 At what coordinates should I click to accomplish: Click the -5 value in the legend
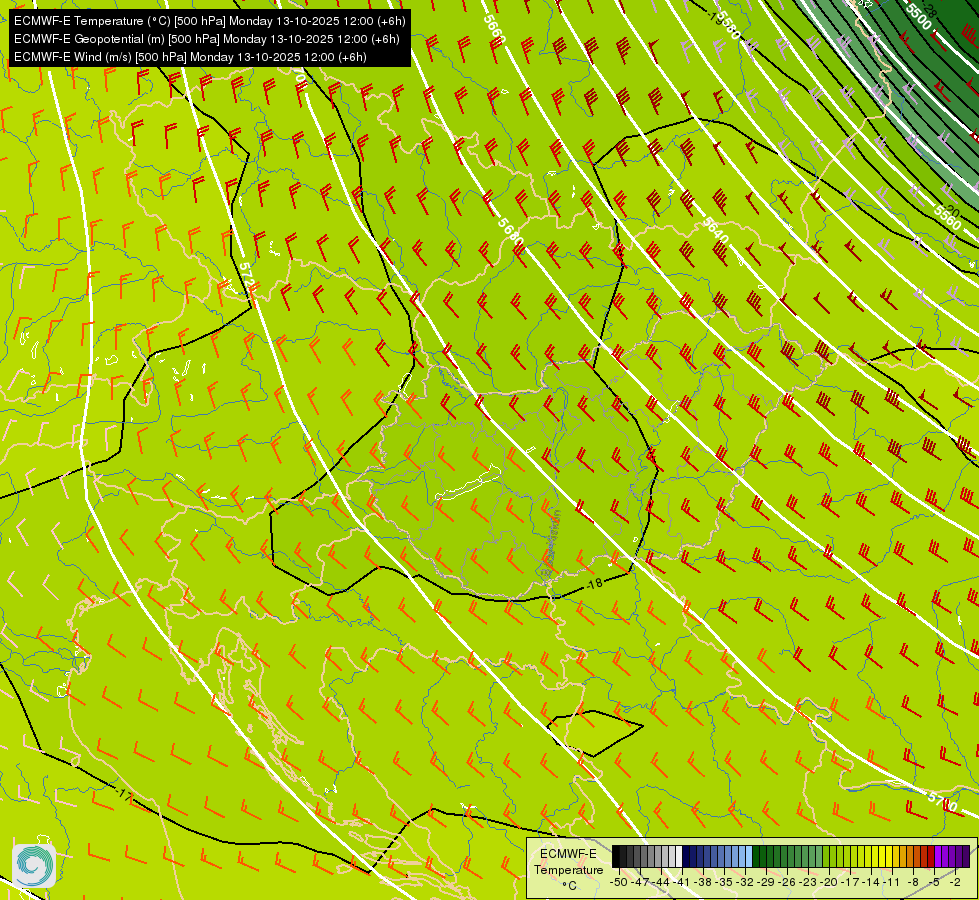coord(933,882)
